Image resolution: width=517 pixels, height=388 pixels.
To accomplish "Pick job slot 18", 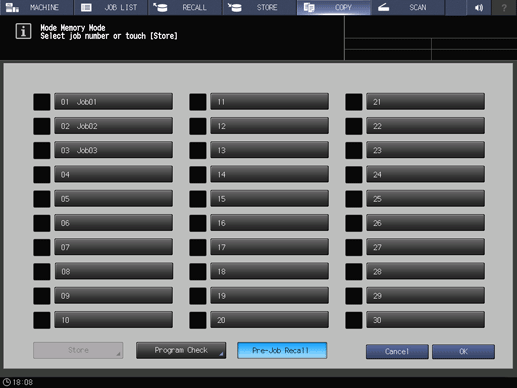I will pos(269,271).
